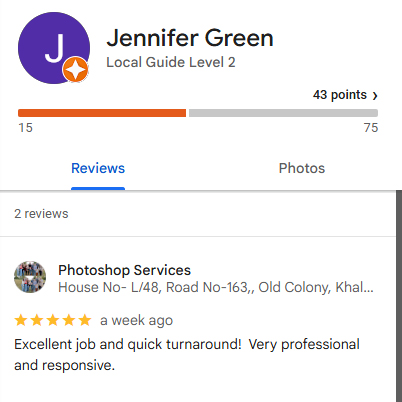Click the Jennifer Green name heading
Screen dimensions: 402x402
pos(190,38)
